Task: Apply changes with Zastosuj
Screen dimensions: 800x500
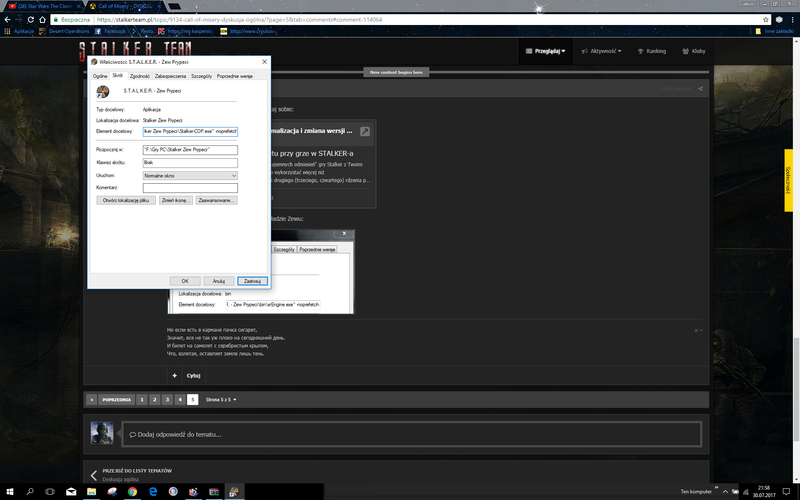Action: pyautogui.click(x=253, y=281)
